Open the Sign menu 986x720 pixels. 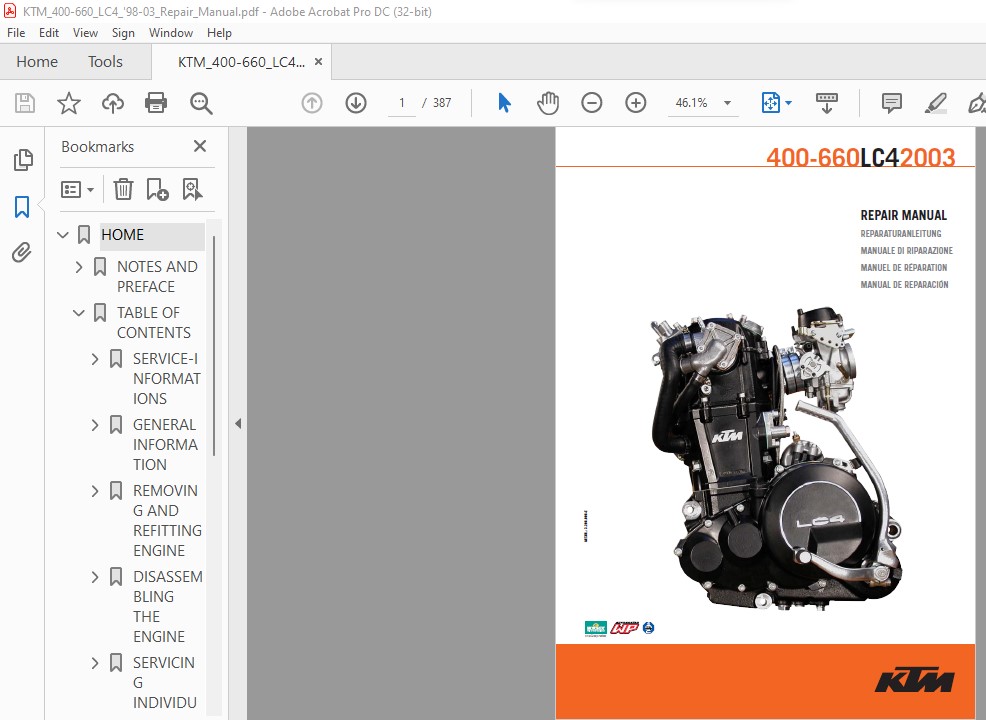point(123,33)
